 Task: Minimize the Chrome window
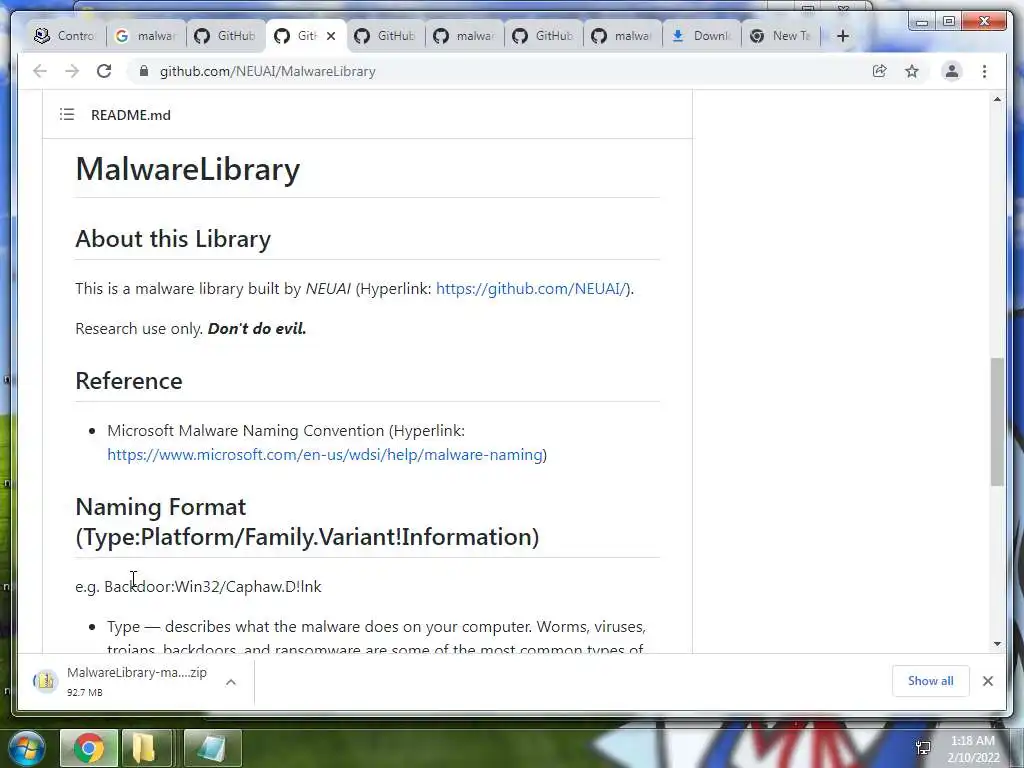[x=921, y=22]
